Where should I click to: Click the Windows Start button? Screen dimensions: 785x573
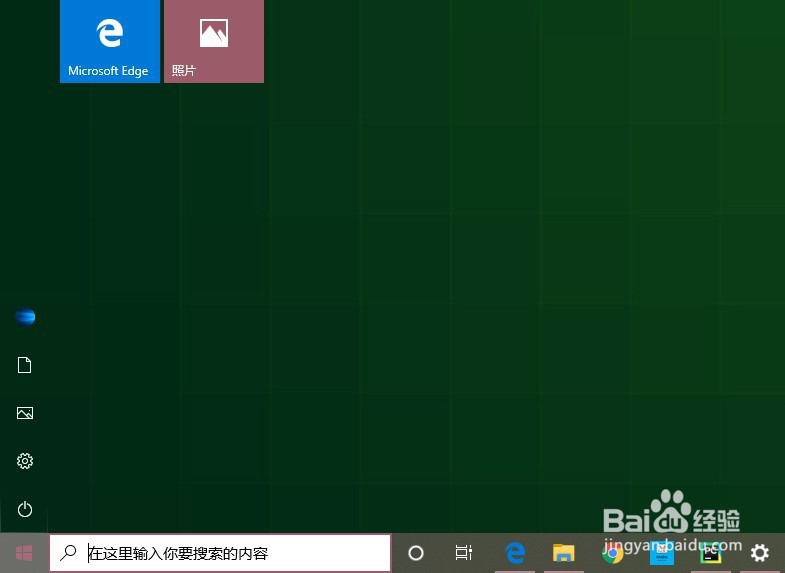24,553
